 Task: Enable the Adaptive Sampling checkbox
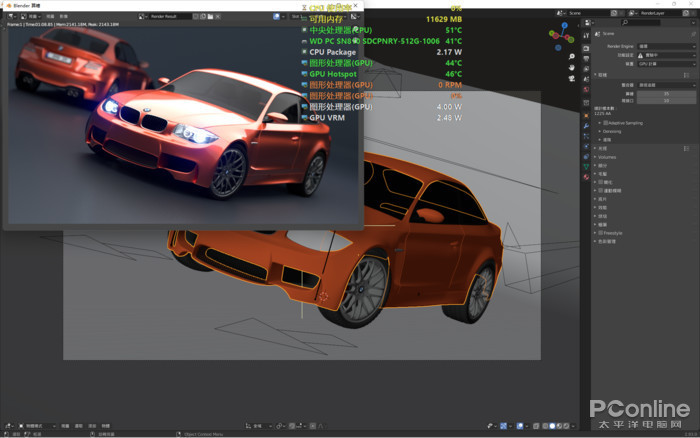click(x=605, y=123)
